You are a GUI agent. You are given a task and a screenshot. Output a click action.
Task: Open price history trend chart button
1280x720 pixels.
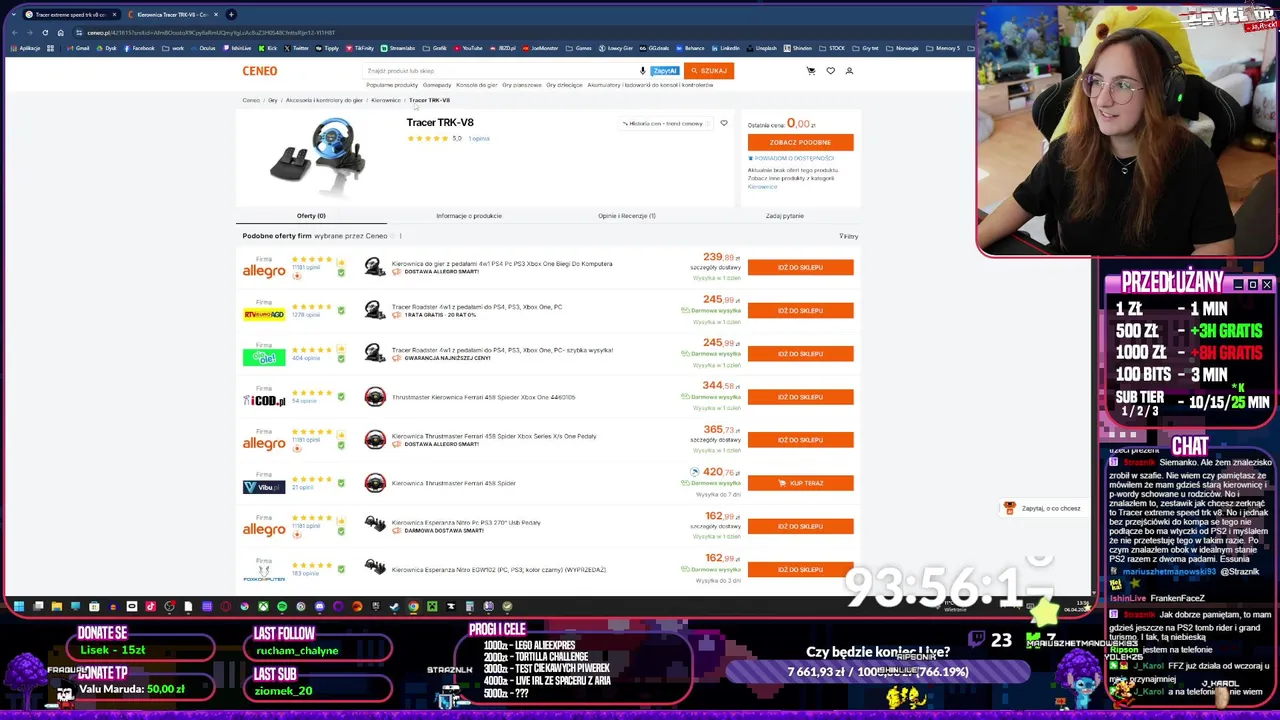click(x=663, y=123)
